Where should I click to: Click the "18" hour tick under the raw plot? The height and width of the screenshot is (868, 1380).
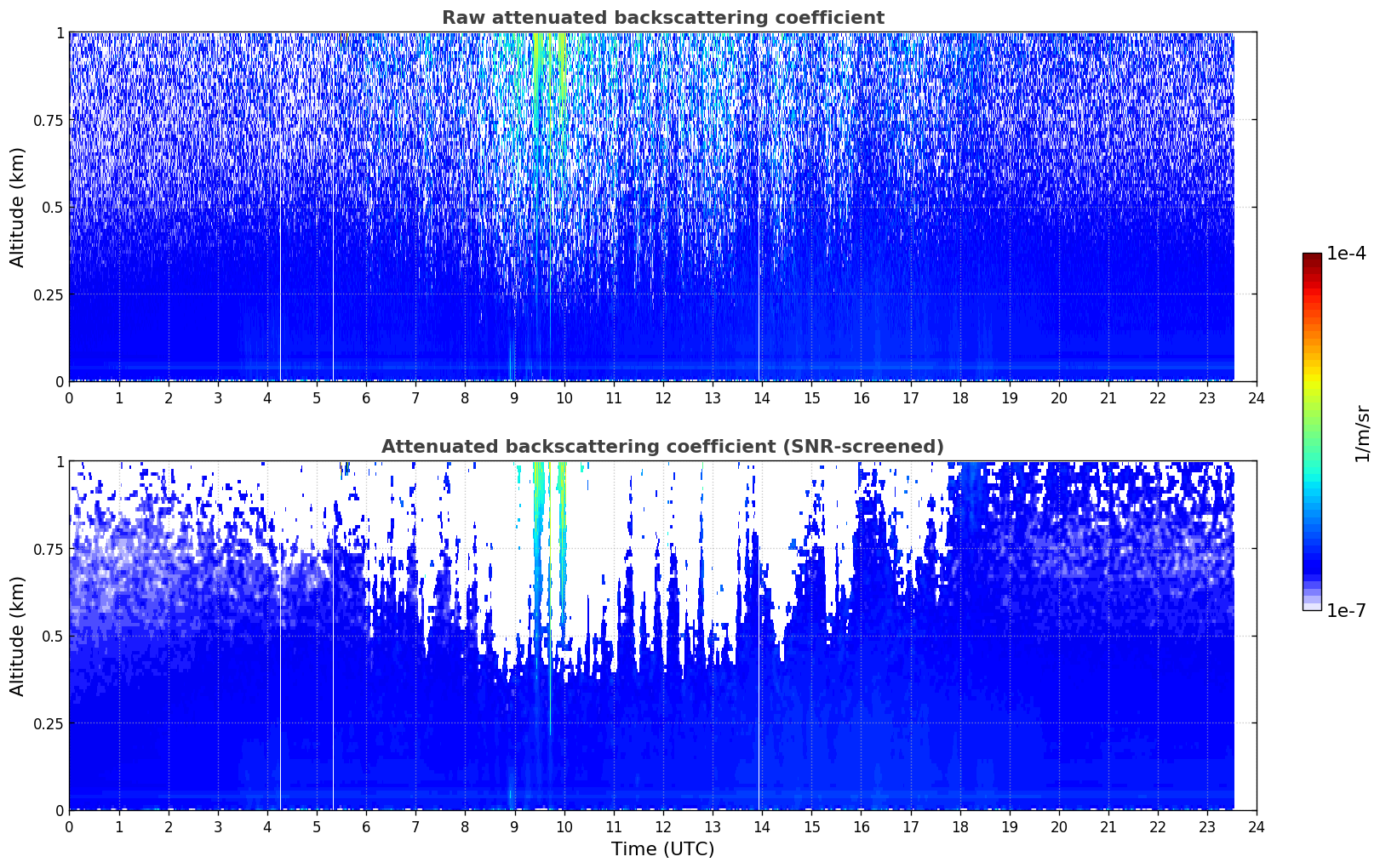coord(959,397)
